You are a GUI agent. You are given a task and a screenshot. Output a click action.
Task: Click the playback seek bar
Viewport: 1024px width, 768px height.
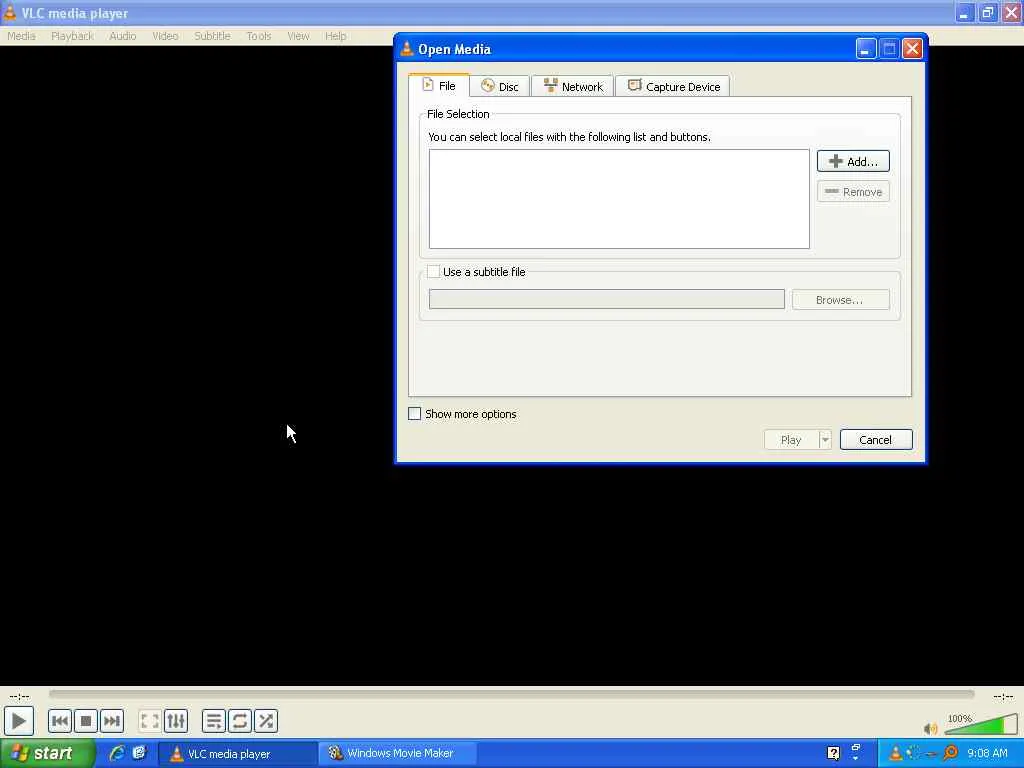511,694
